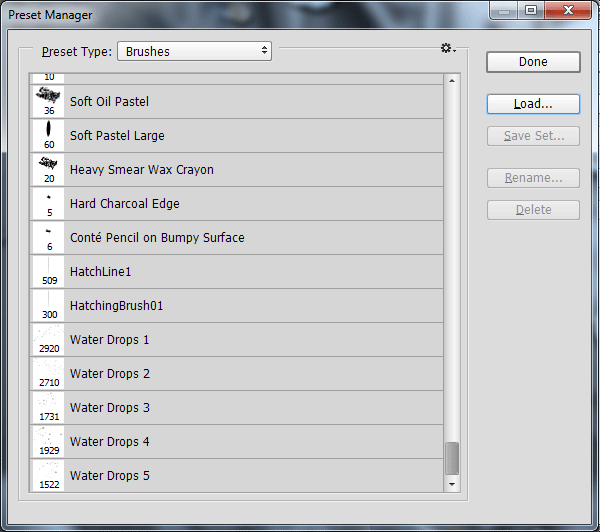This screenshot has width=600, height=532.
Task: Click the 'HatchingBrush01' brush name
Action: tap(117, 306)
